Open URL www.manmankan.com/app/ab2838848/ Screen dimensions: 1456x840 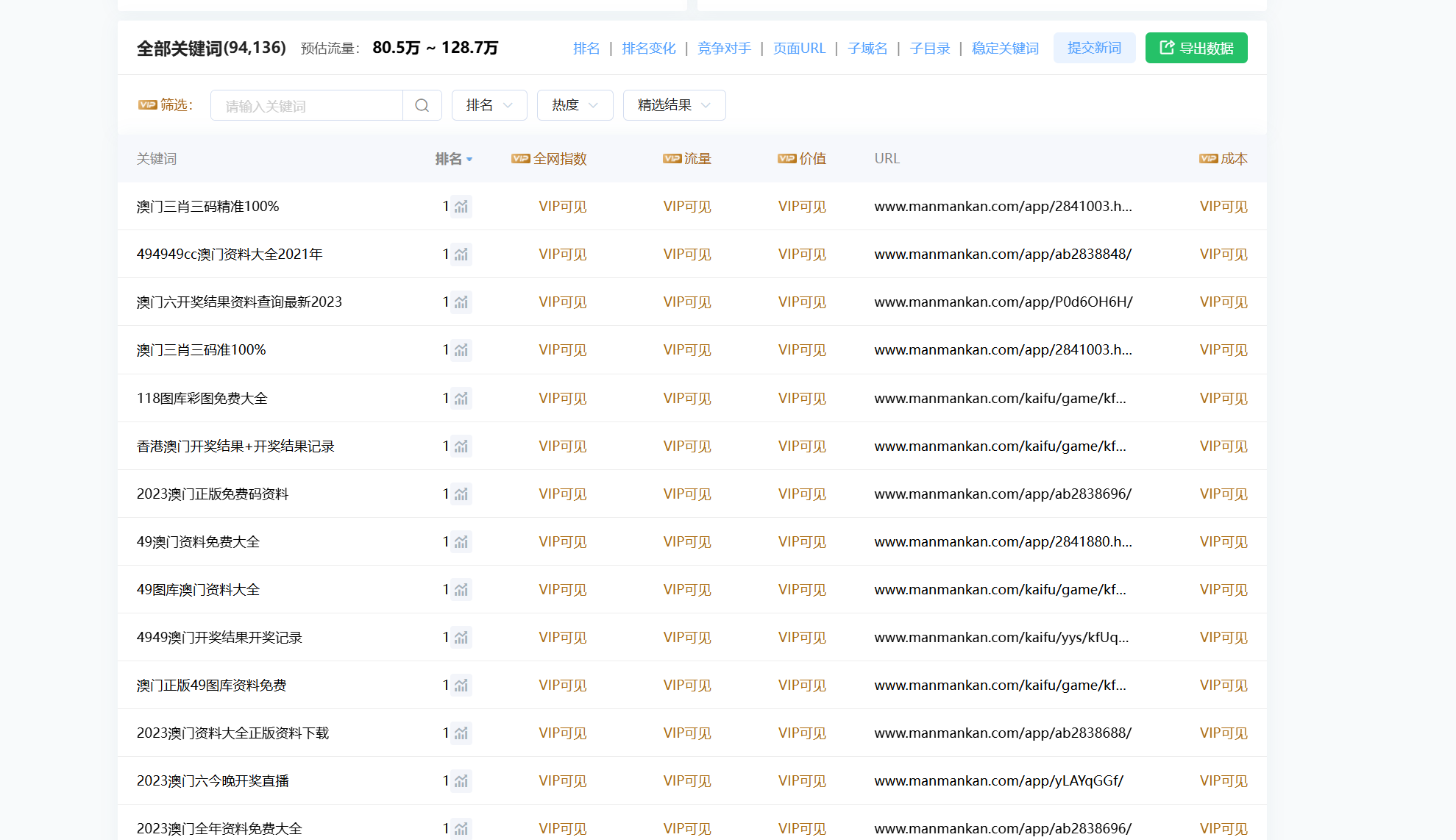[x=1004, y=255]
